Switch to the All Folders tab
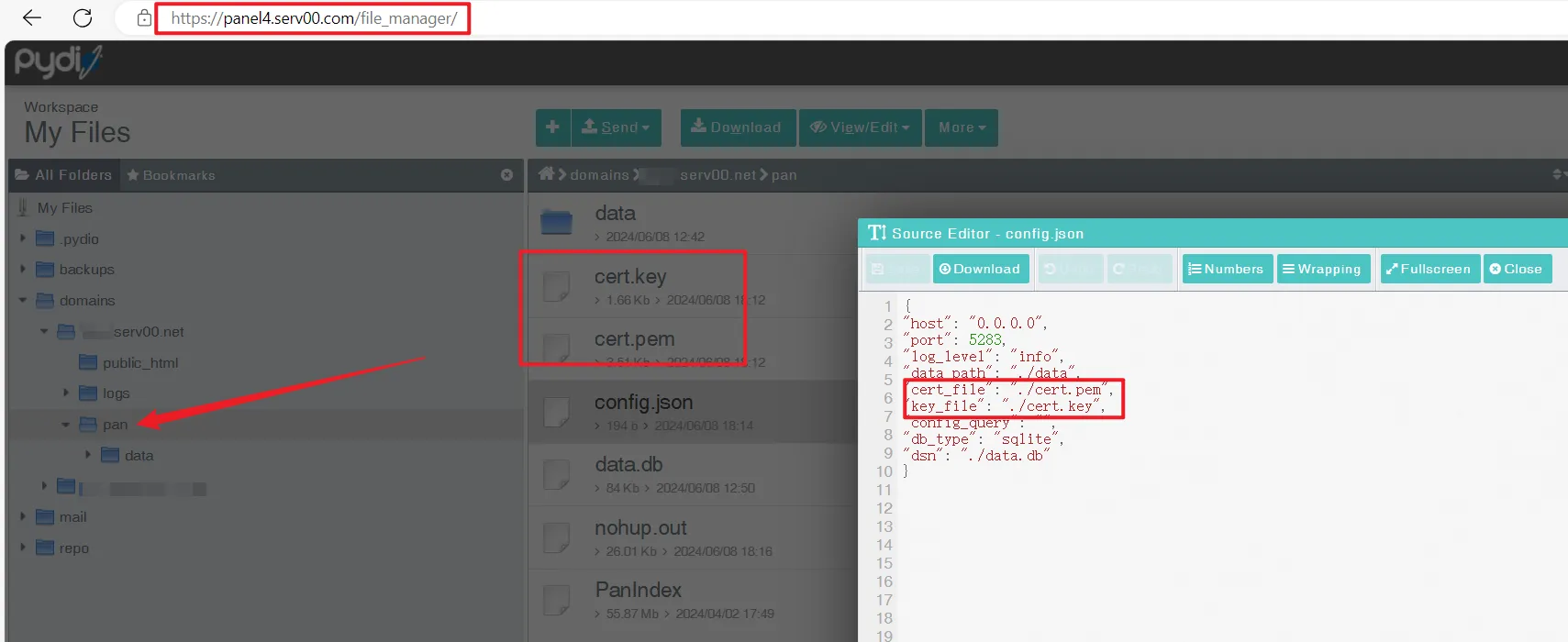1568x642 pixels. 63,174
